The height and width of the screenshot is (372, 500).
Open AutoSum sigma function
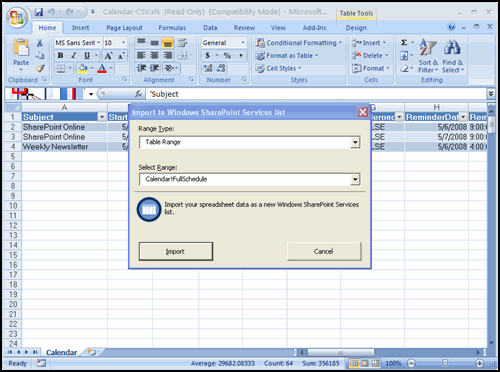404,43
